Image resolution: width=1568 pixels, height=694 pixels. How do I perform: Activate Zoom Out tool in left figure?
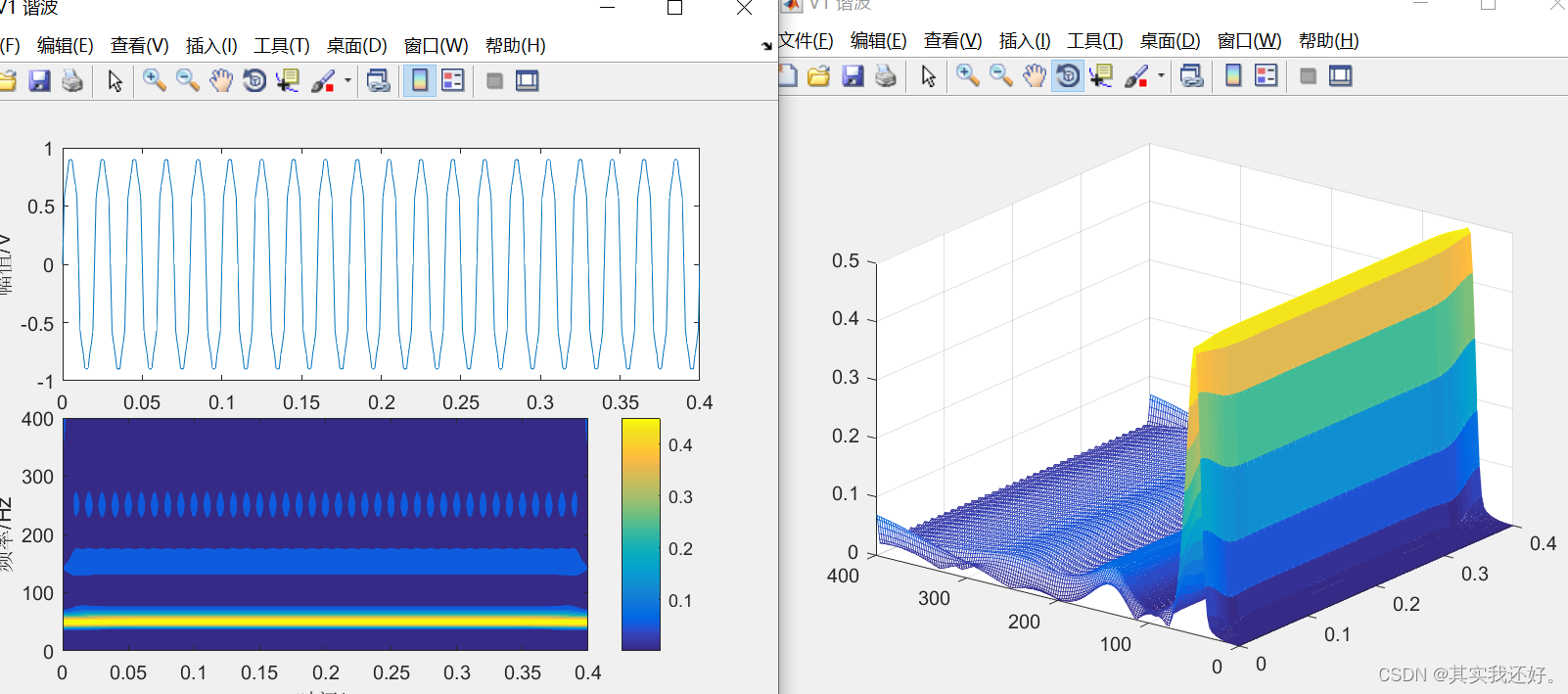click(x=188, y=81)
